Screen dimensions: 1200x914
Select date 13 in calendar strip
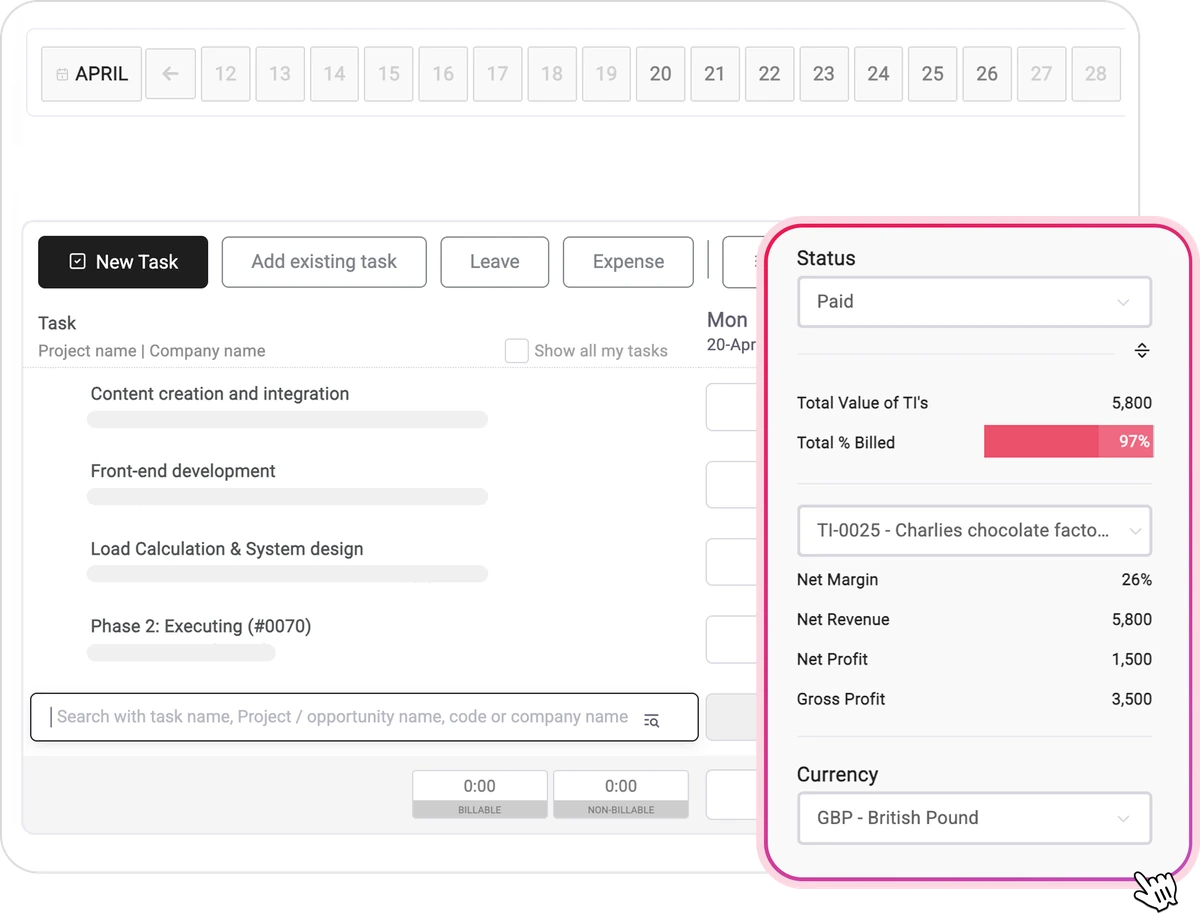pos(280,74)
